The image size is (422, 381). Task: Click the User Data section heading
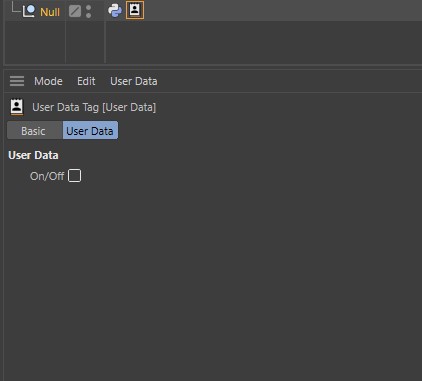[33, 155]
